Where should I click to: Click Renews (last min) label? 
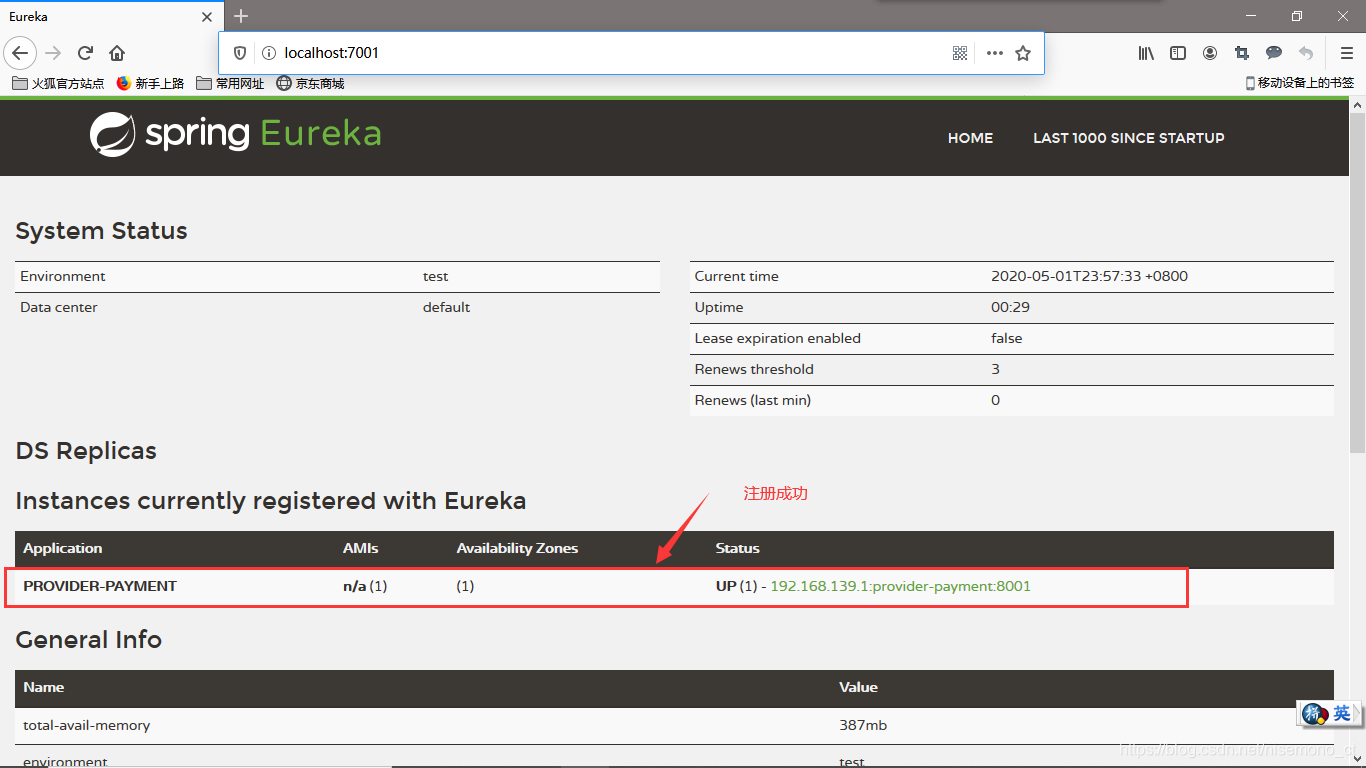[753, 400]
